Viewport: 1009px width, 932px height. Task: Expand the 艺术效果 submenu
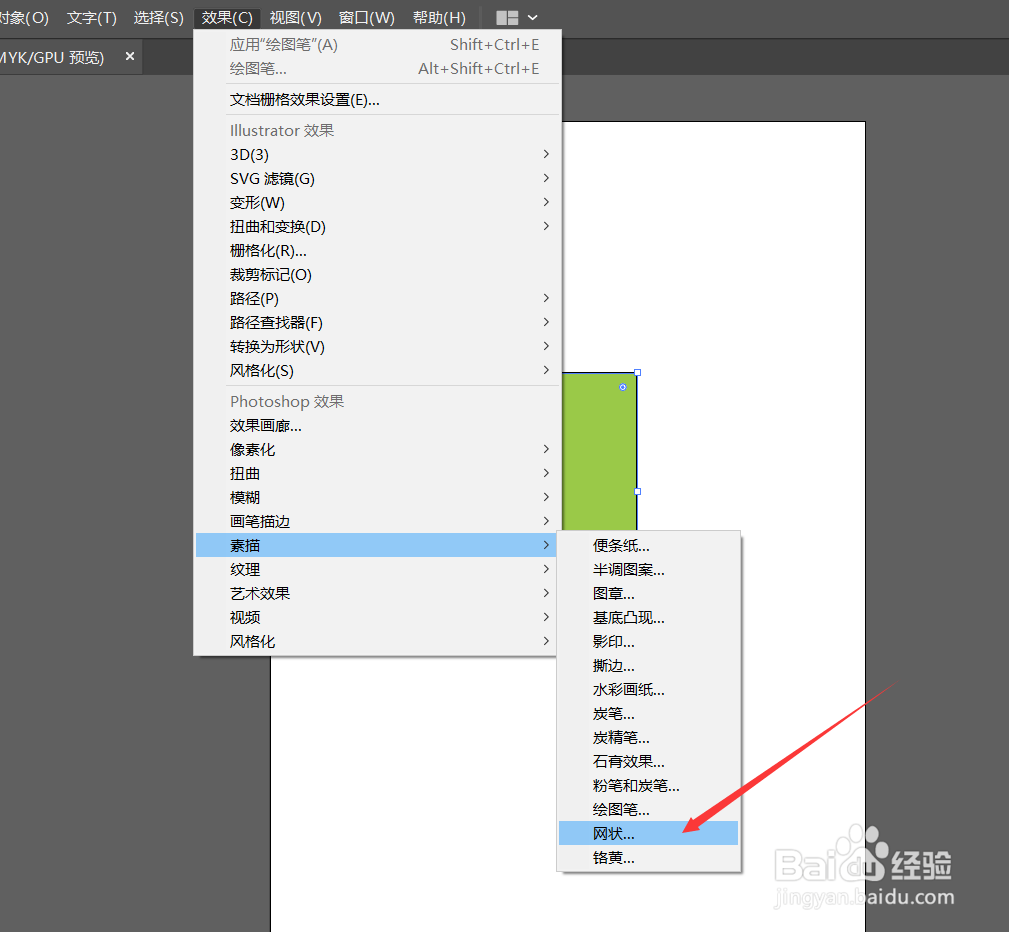[376, 593]
